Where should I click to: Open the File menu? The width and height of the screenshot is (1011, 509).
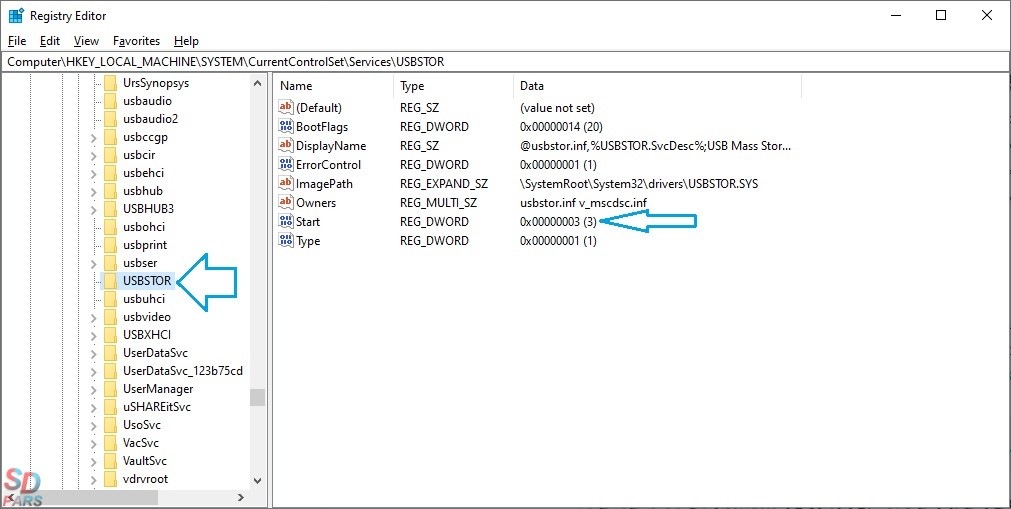click(17, 41)
